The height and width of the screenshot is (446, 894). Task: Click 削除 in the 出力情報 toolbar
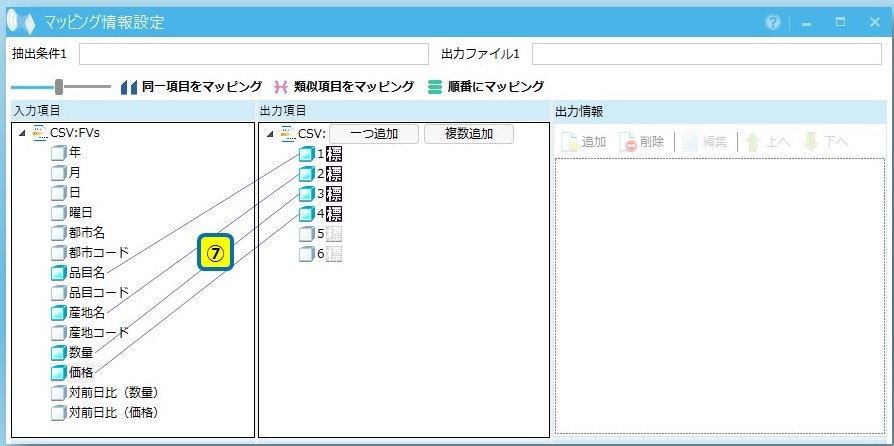pos(642,142)
